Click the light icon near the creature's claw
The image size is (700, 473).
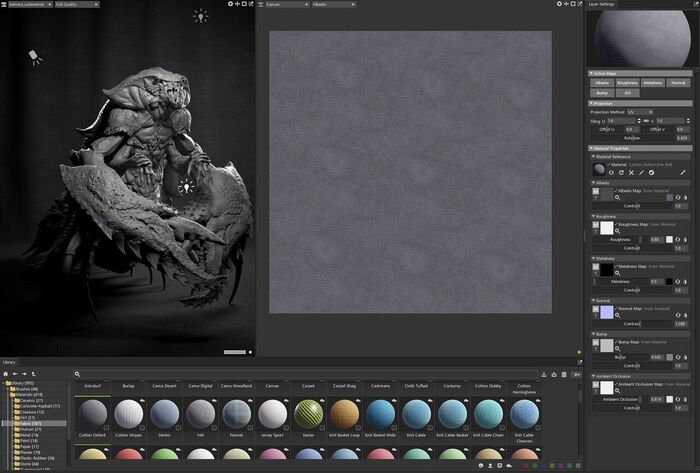[184, 187]
